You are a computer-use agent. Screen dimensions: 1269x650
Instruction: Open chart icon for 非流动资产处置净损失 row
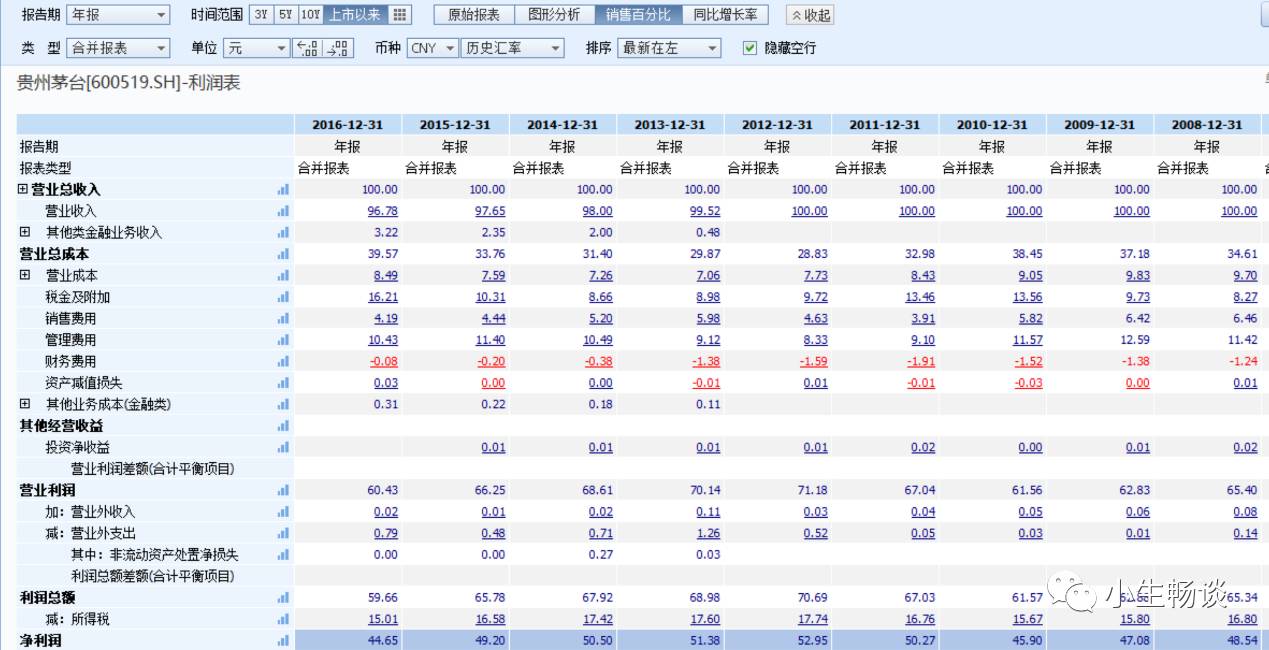[283, 555]
